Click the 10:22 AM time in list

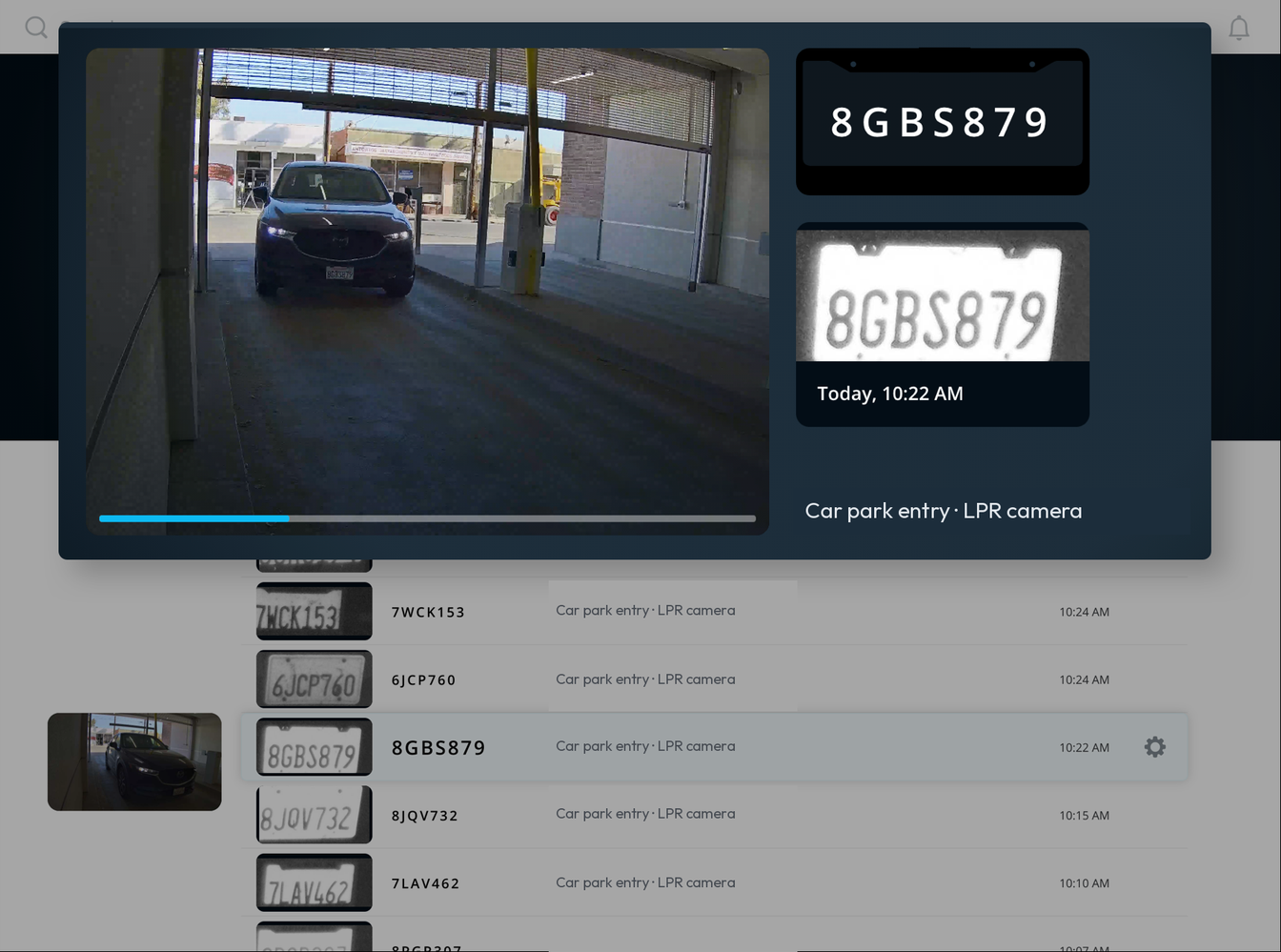[1084, 747]
